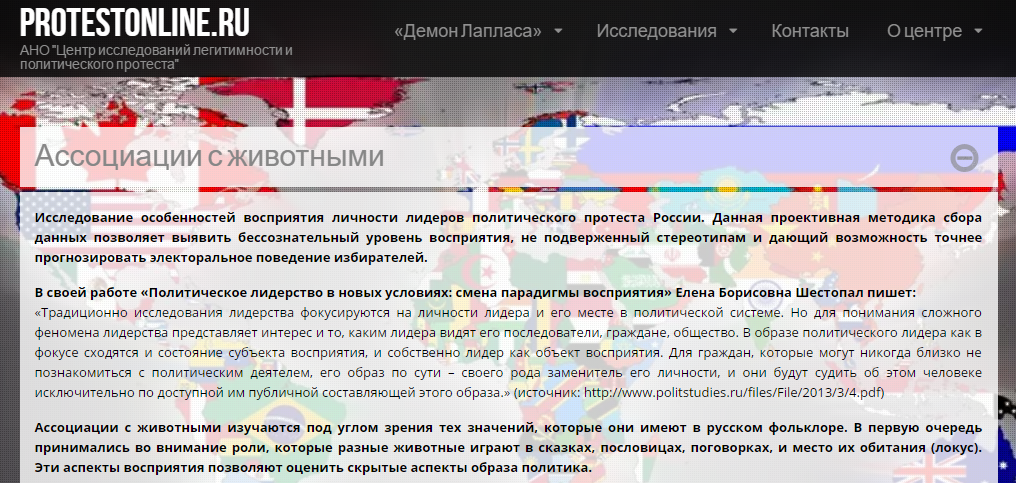
Task: Click the bold paragraph about русском фольклоре
Action: [x=508, y=448]
